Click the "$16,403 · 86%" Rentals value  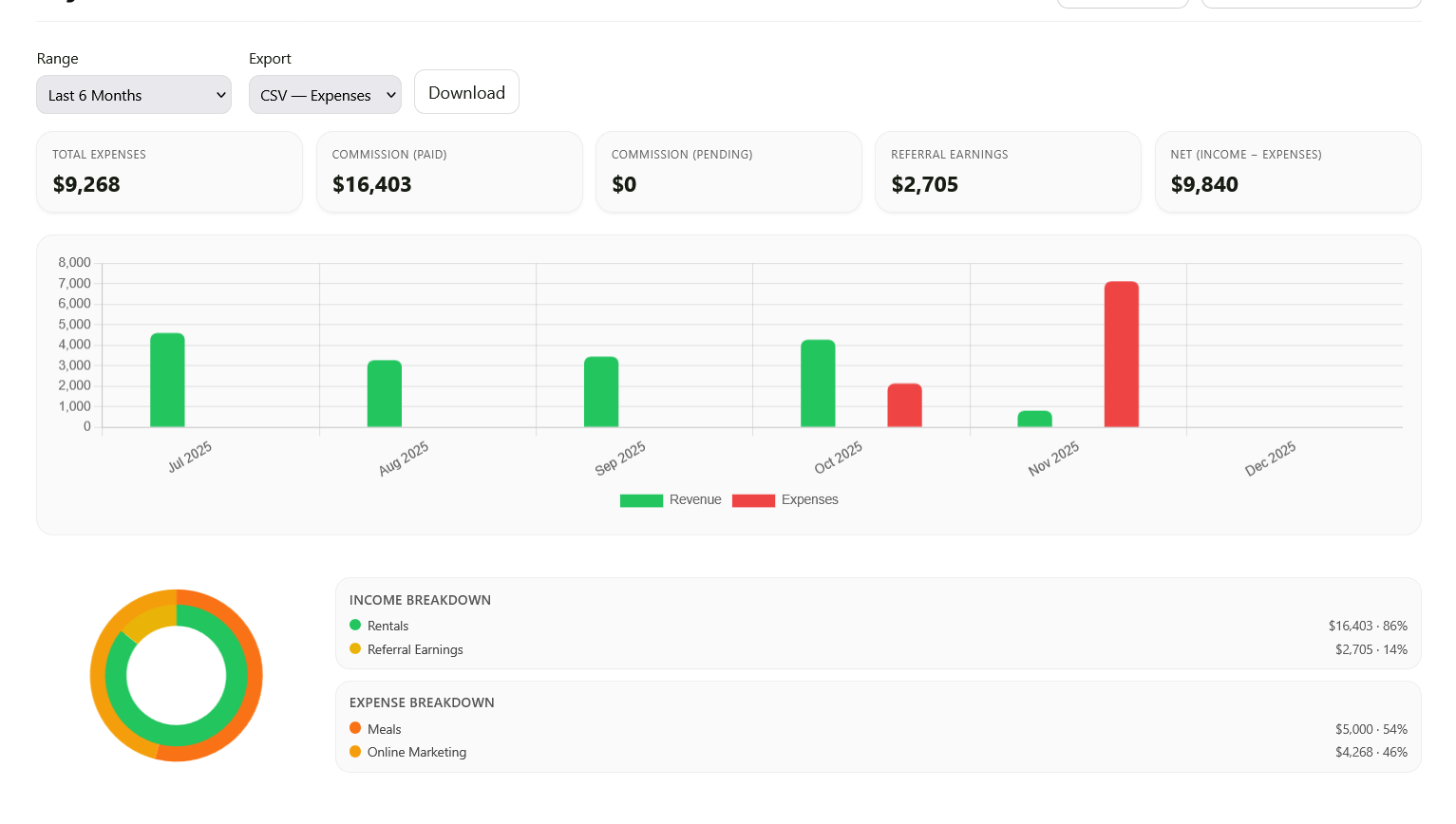(x=1368, y=626)
